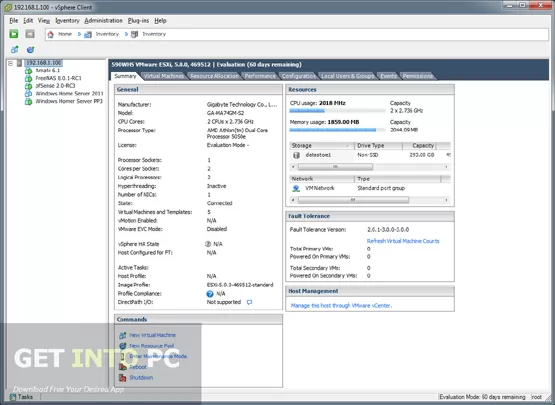Click the Network scrollbar left arrow

click(293, 200)
